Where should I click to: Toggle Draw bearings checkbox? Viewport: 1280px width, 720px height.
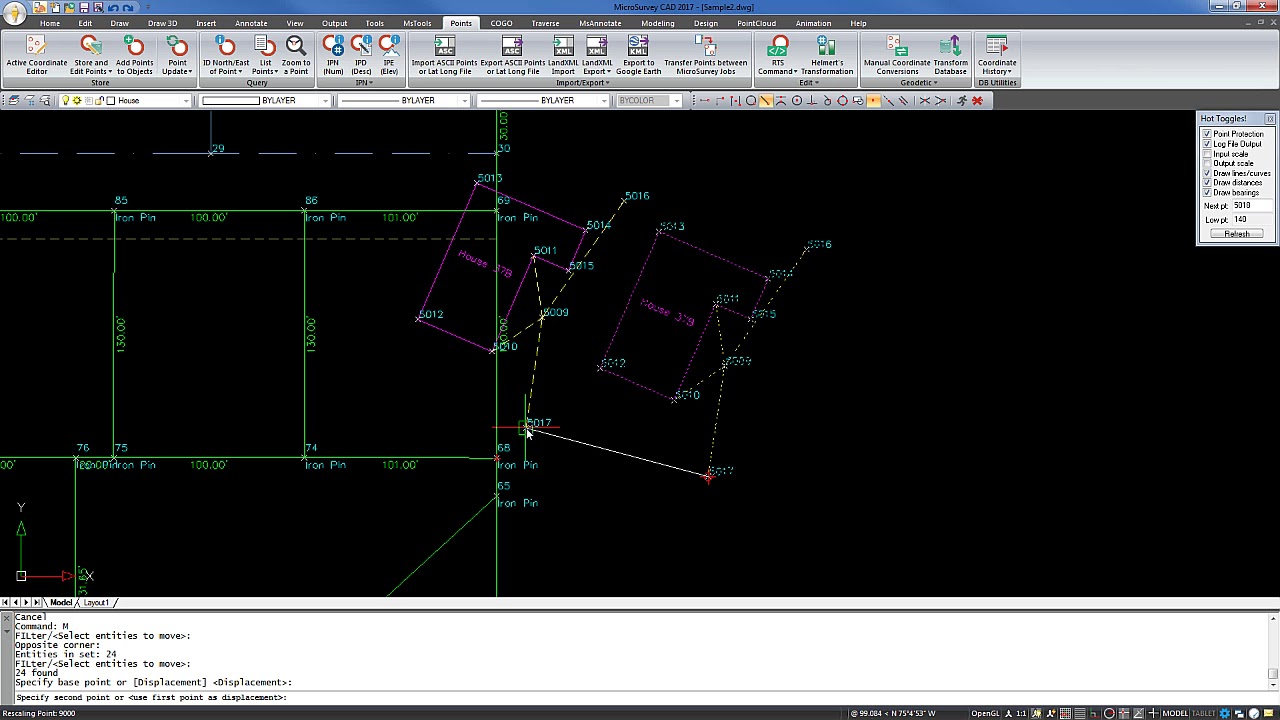[x=1207, y=193]
